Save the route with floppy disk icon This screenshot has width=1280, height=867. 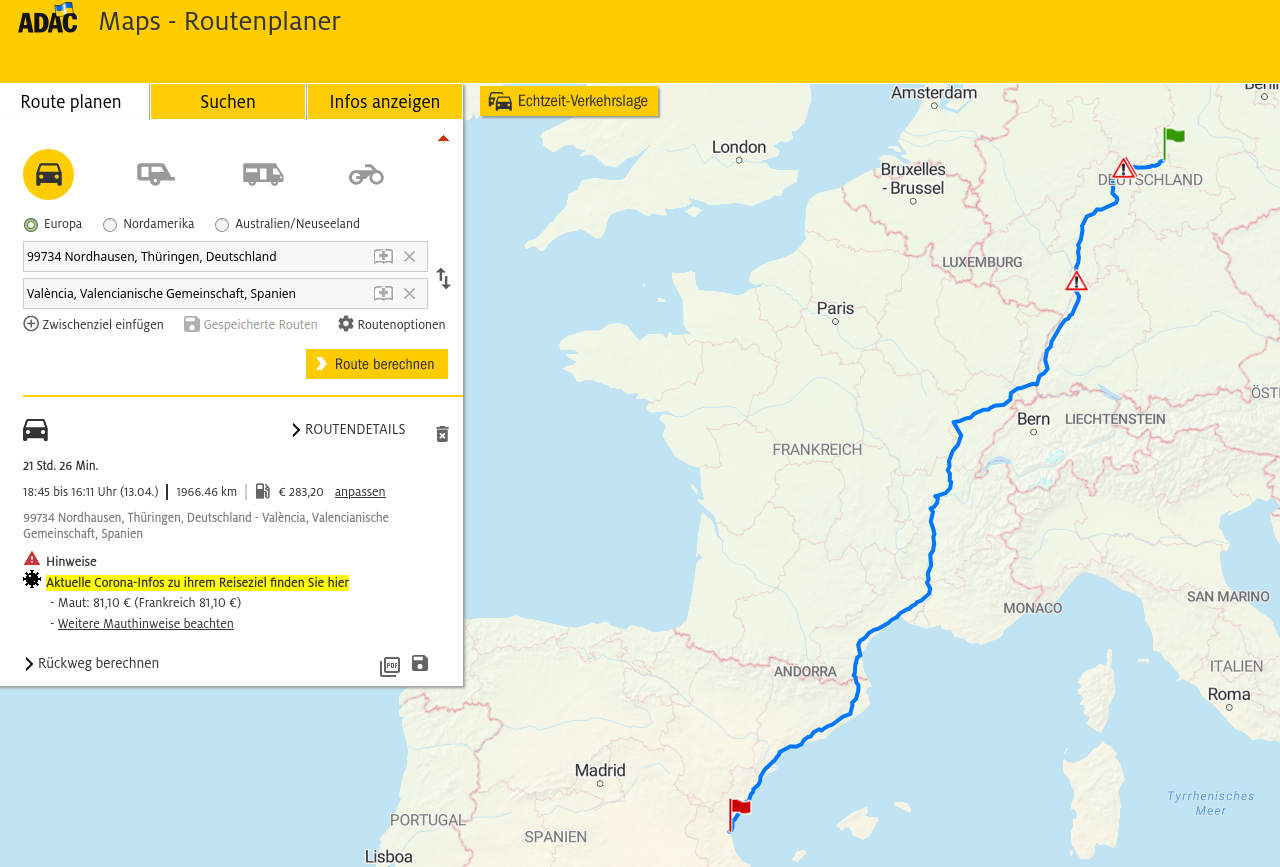pos(420,663)
